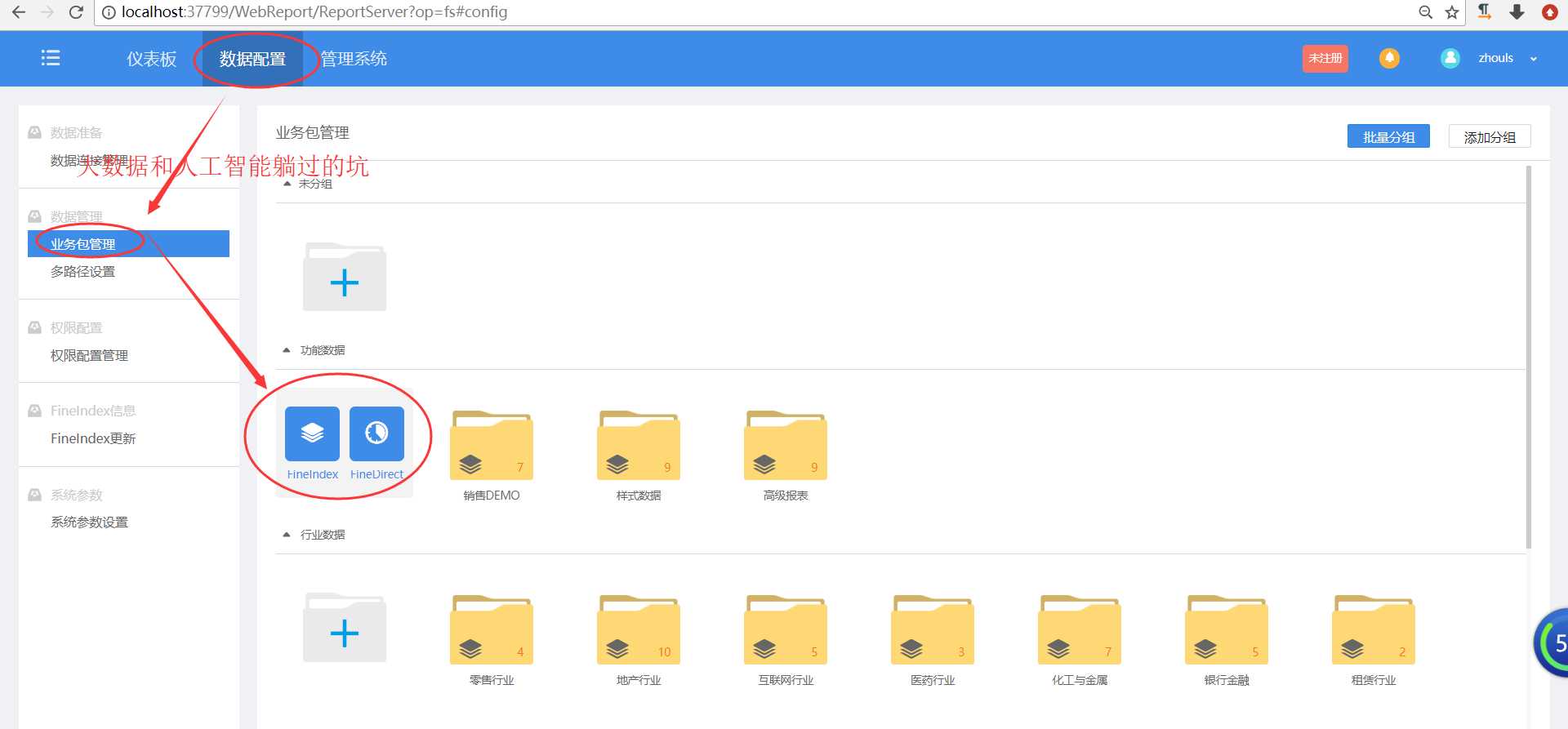Switch to the 数据配置 tab
1568x729 pixels.
(x=252, y=59)
